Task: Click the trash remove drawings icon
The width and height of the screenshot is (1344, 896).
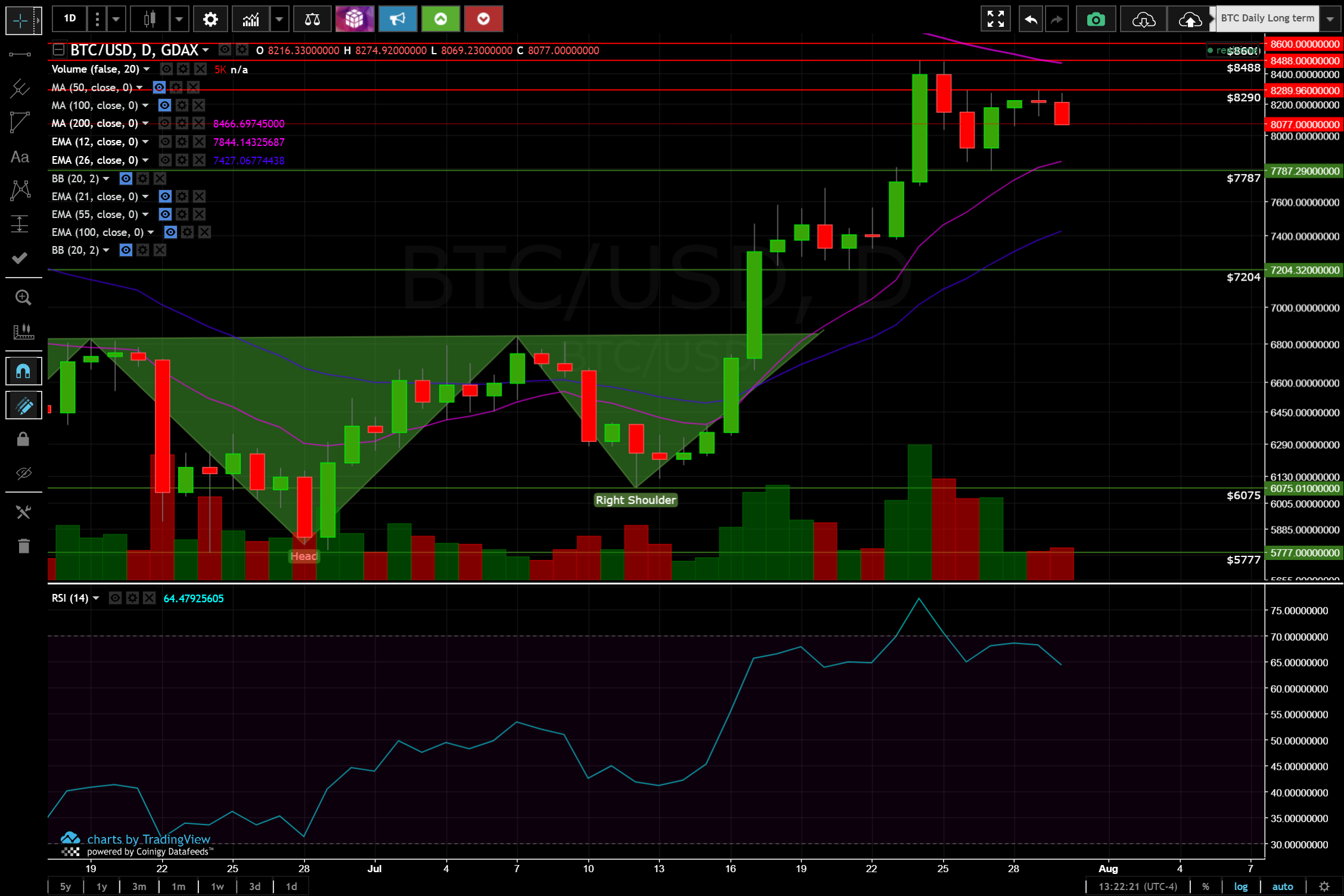Action: [x=23, y=546]
